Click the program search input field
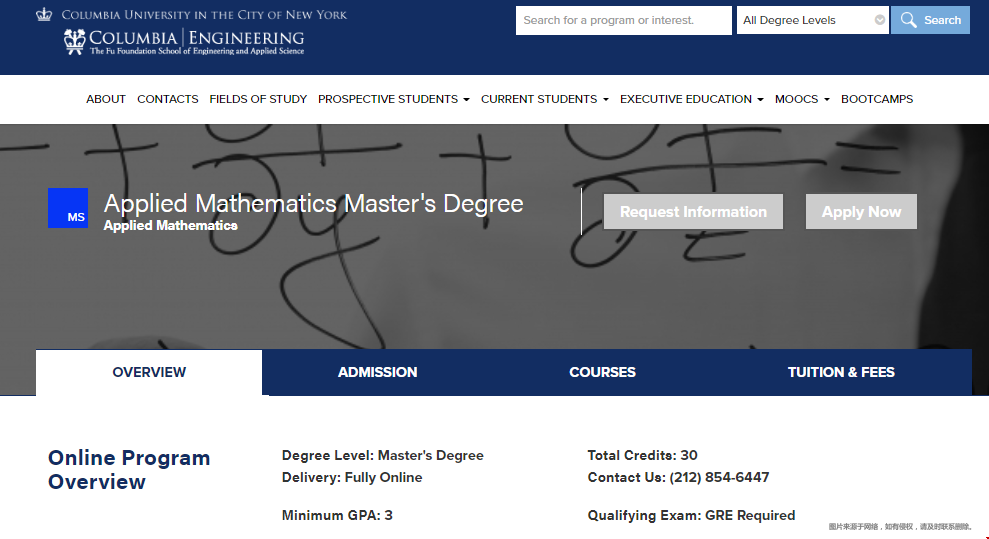 click(x=623, y=20)
